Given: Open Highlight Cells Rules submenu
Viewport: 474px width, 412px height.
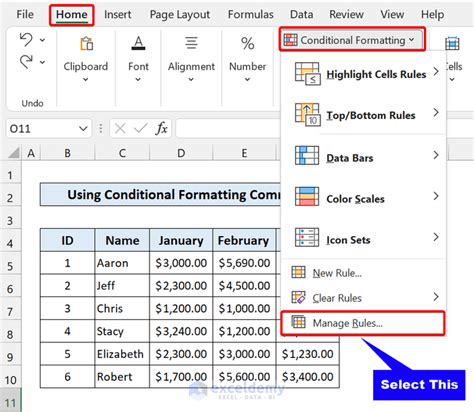Looking at the screenshot, I should pyautogui.click(x=364, y=74).
